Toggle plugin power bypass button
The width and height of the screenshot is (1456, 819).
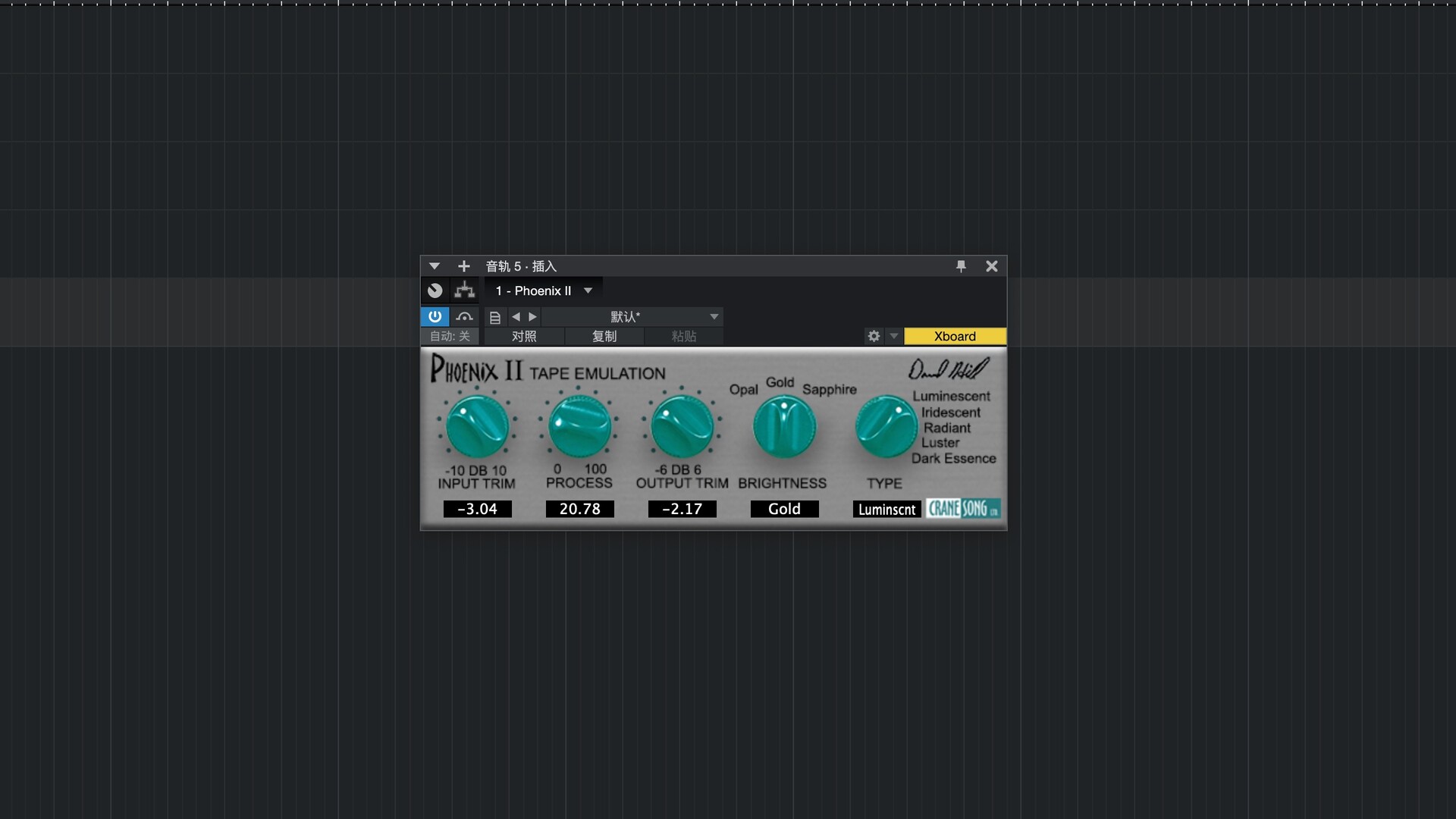click(x=435, y=316)
